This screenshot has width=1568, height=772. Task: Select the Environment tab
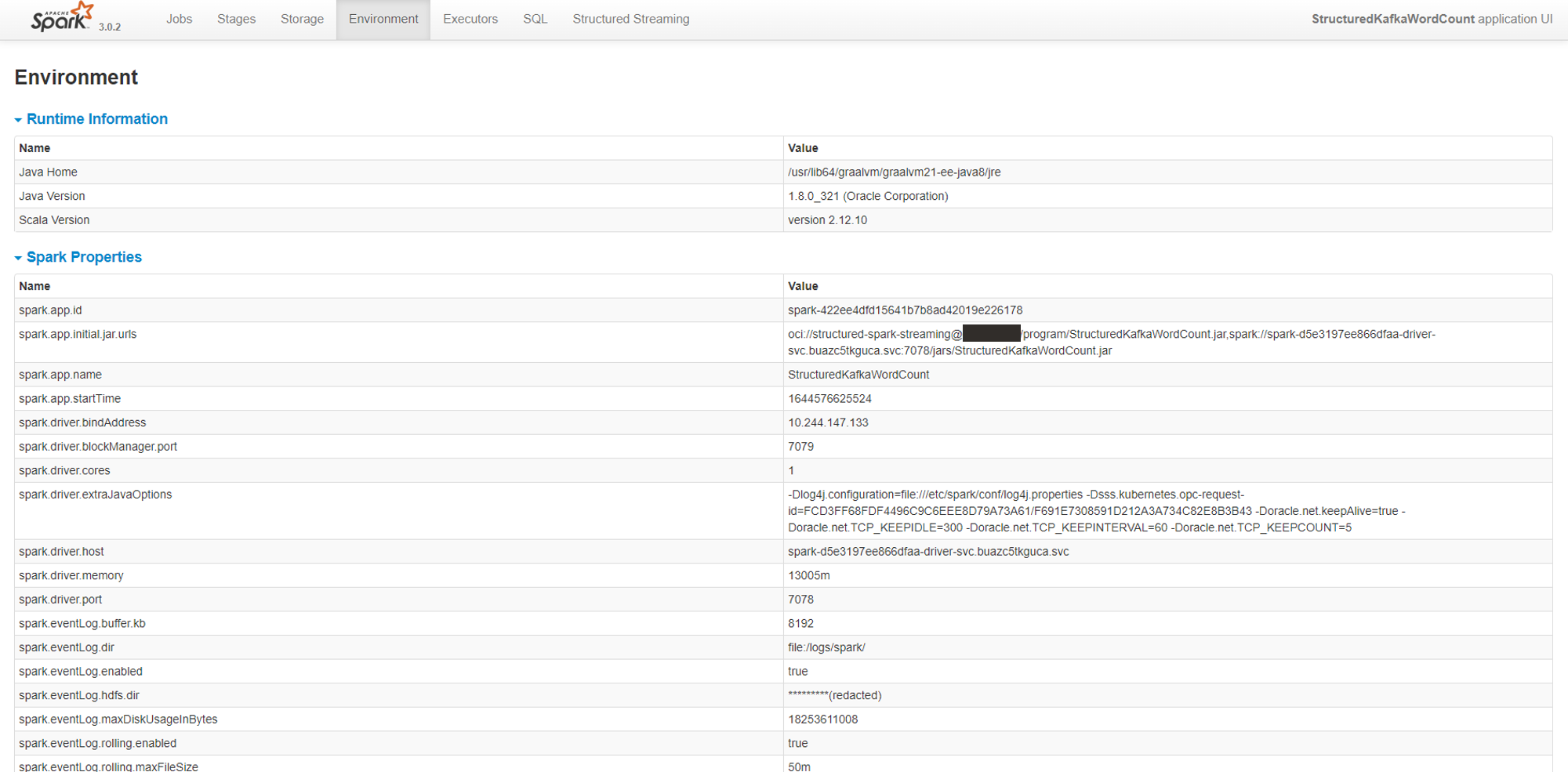click(383, 19)
